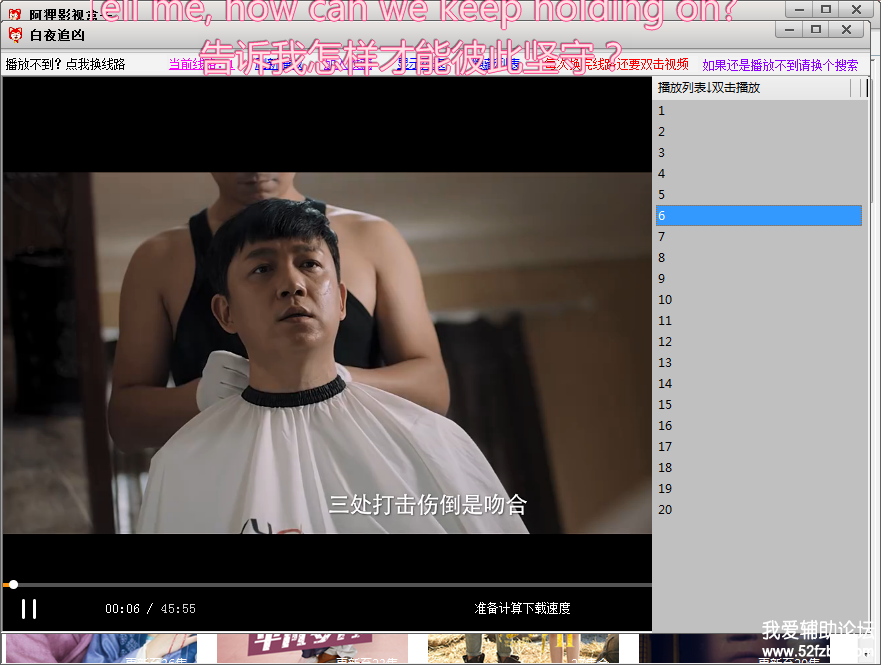
Task: Click the '00:06 / 45:55' time display
Action: 150,609
